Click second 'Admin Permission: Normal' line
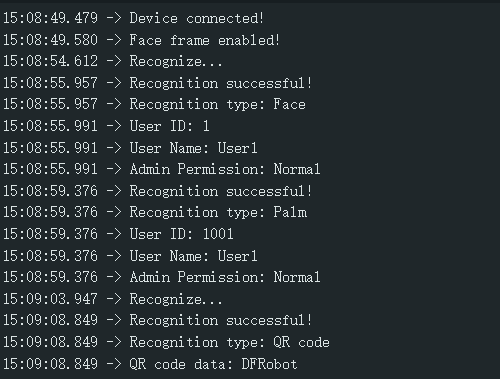Viewport: 500px width, 379px height. click(x=162, y=277)
